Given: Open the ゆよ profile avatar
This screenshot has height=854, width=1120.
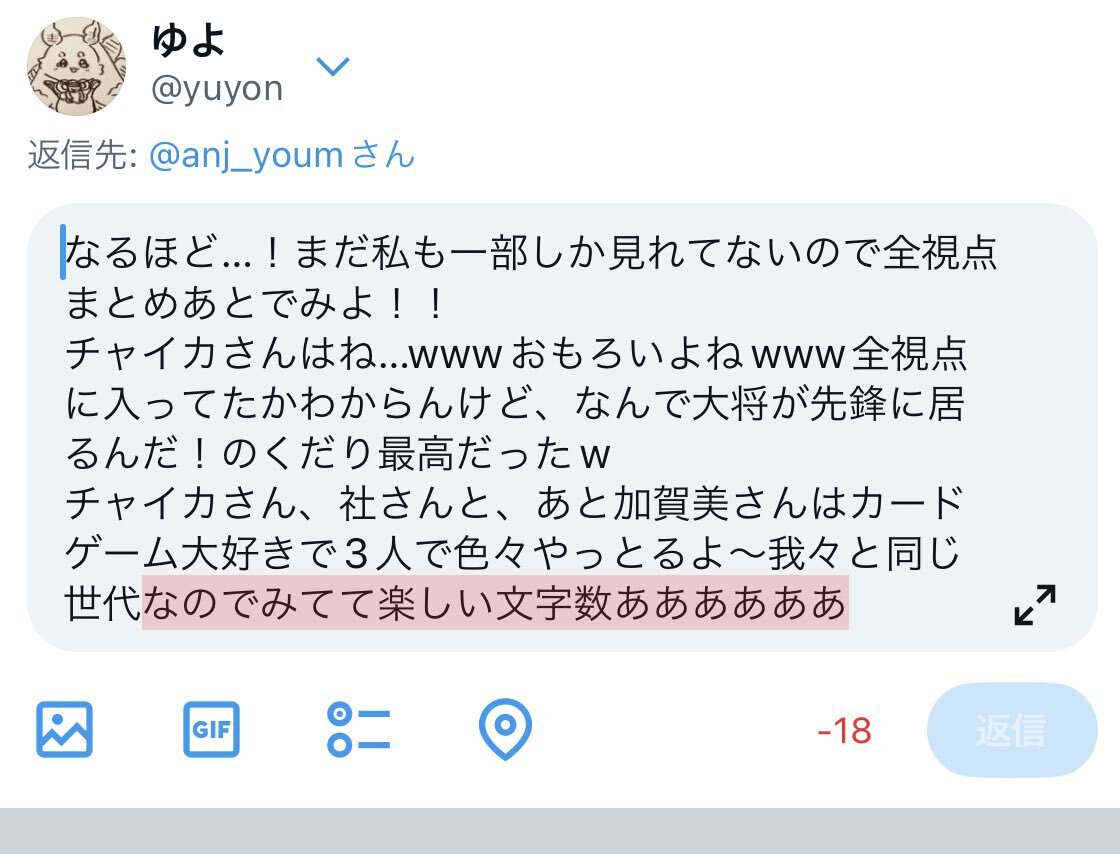Looking at the screenshot, I should [76, 66].
